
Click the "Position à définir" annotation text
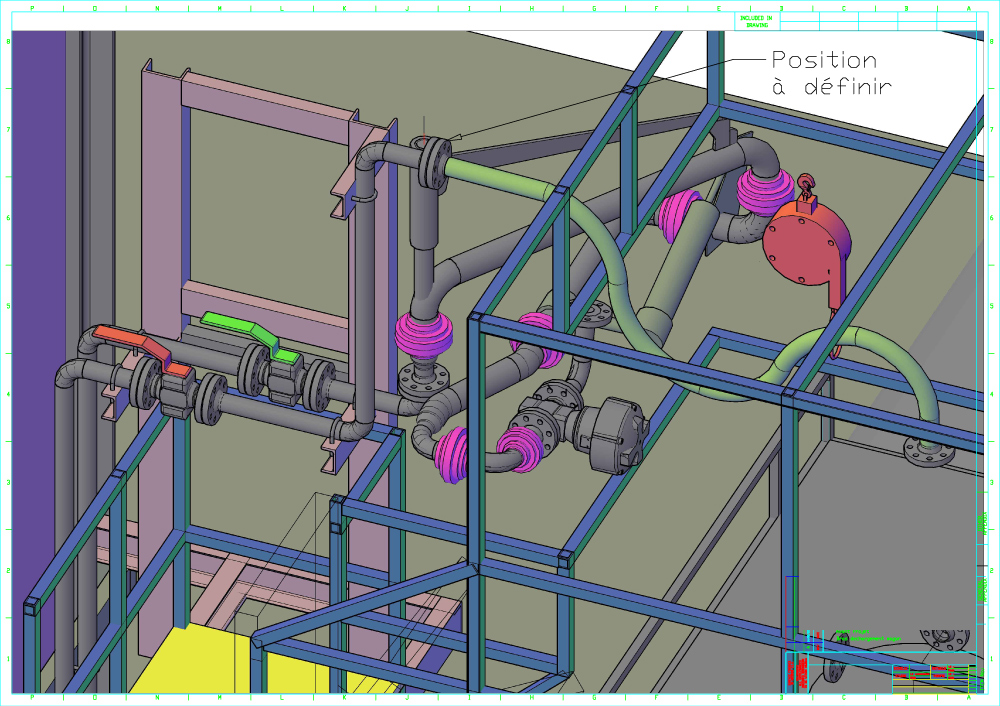tap(824, 73)
